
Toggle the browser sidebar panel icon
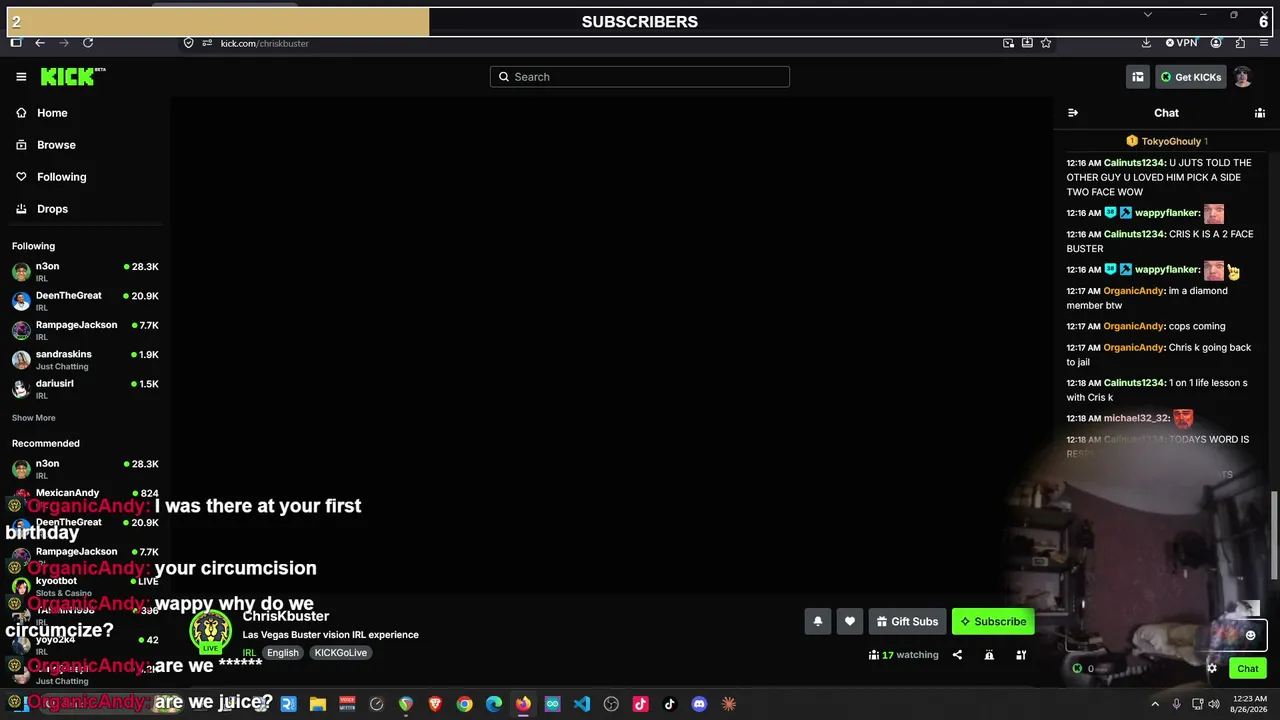click(x=16, y=43)
